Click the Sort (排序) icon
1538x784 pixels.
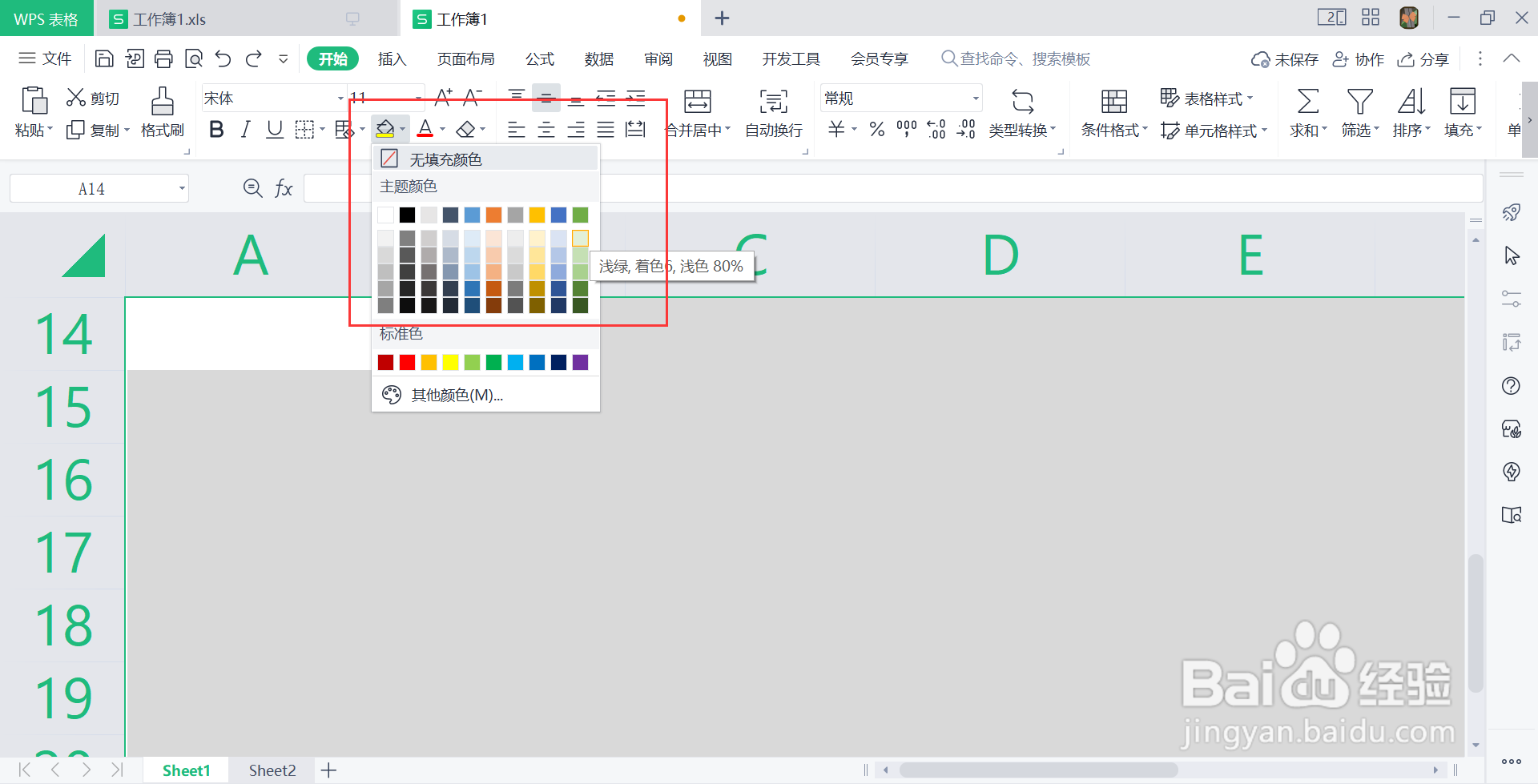(x=1411, y=101)
